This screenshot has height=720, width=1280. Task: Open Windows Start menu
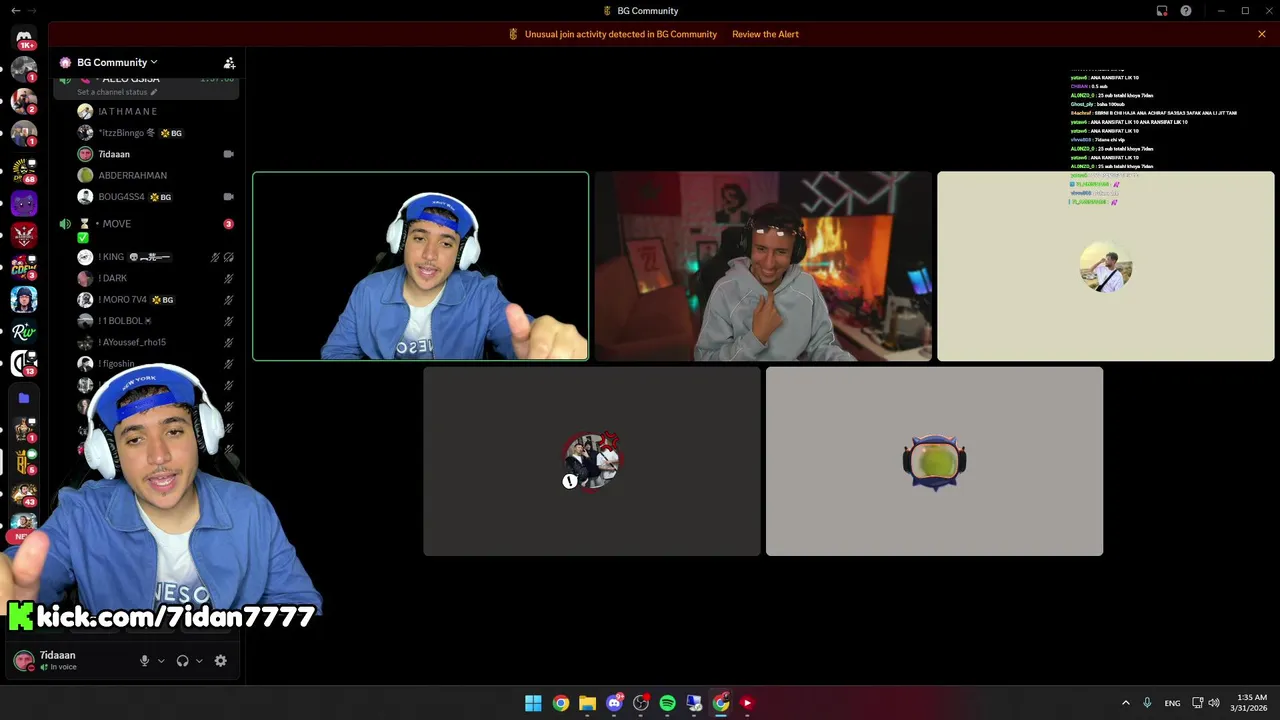coord(533,703)
